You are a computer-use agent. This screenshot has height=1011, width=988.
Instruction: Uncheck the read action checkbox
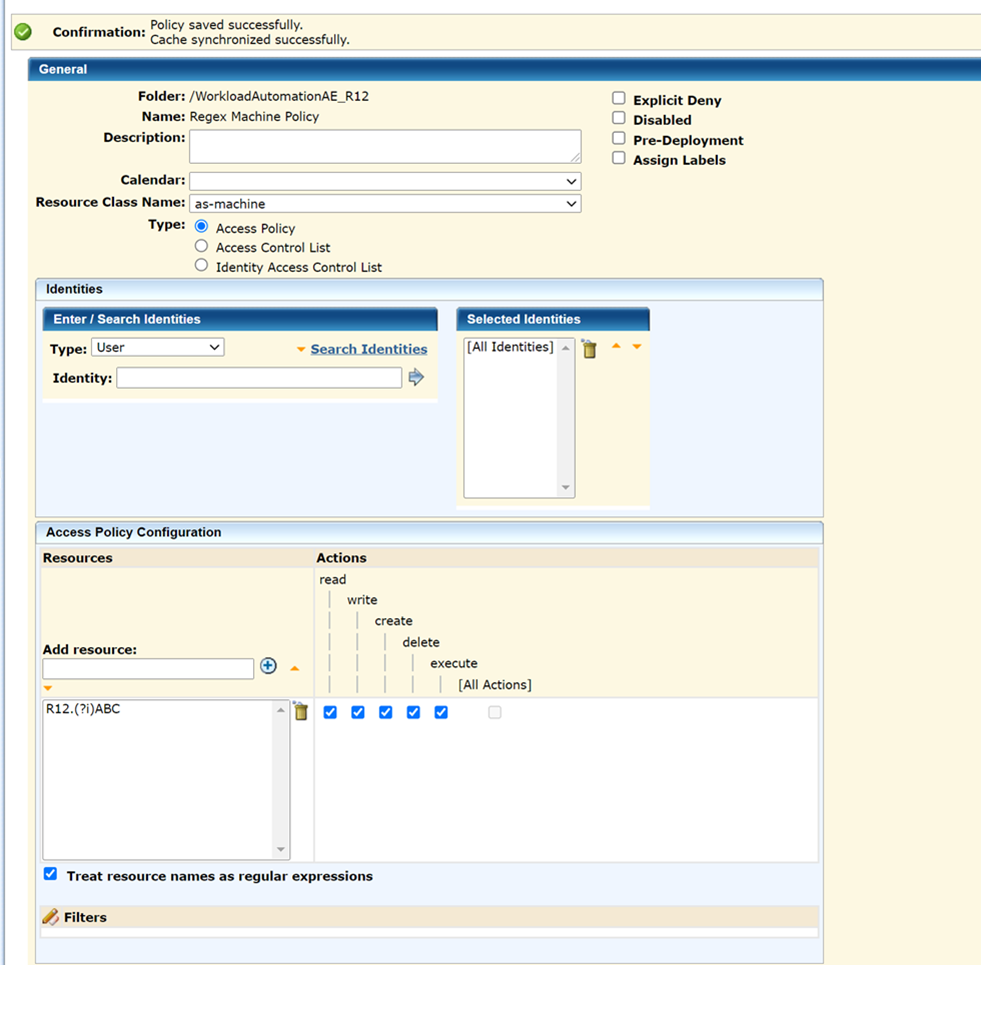click(330, 712)
